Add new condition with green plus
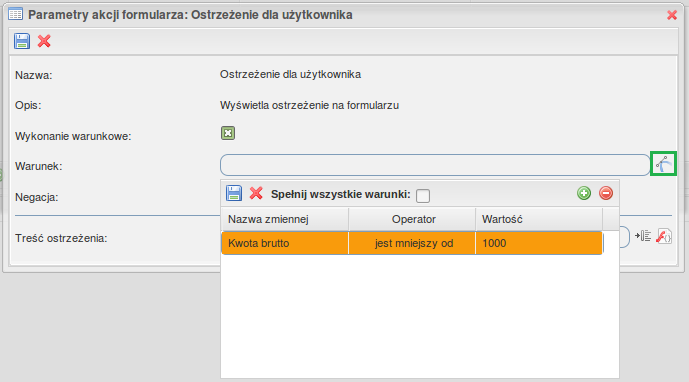 pos(584,193)
